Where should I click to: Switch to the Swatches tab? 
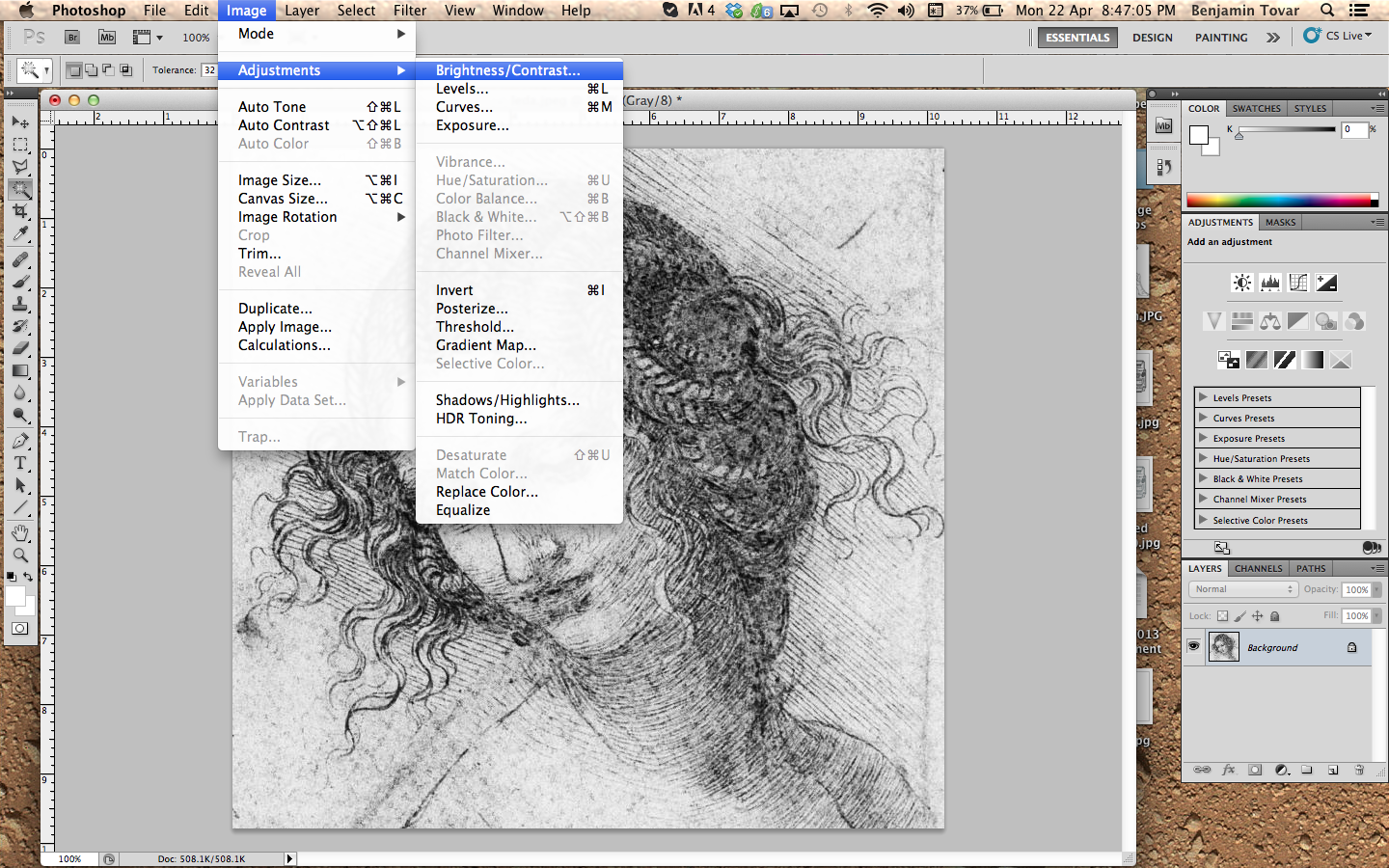click(1256, 108)
